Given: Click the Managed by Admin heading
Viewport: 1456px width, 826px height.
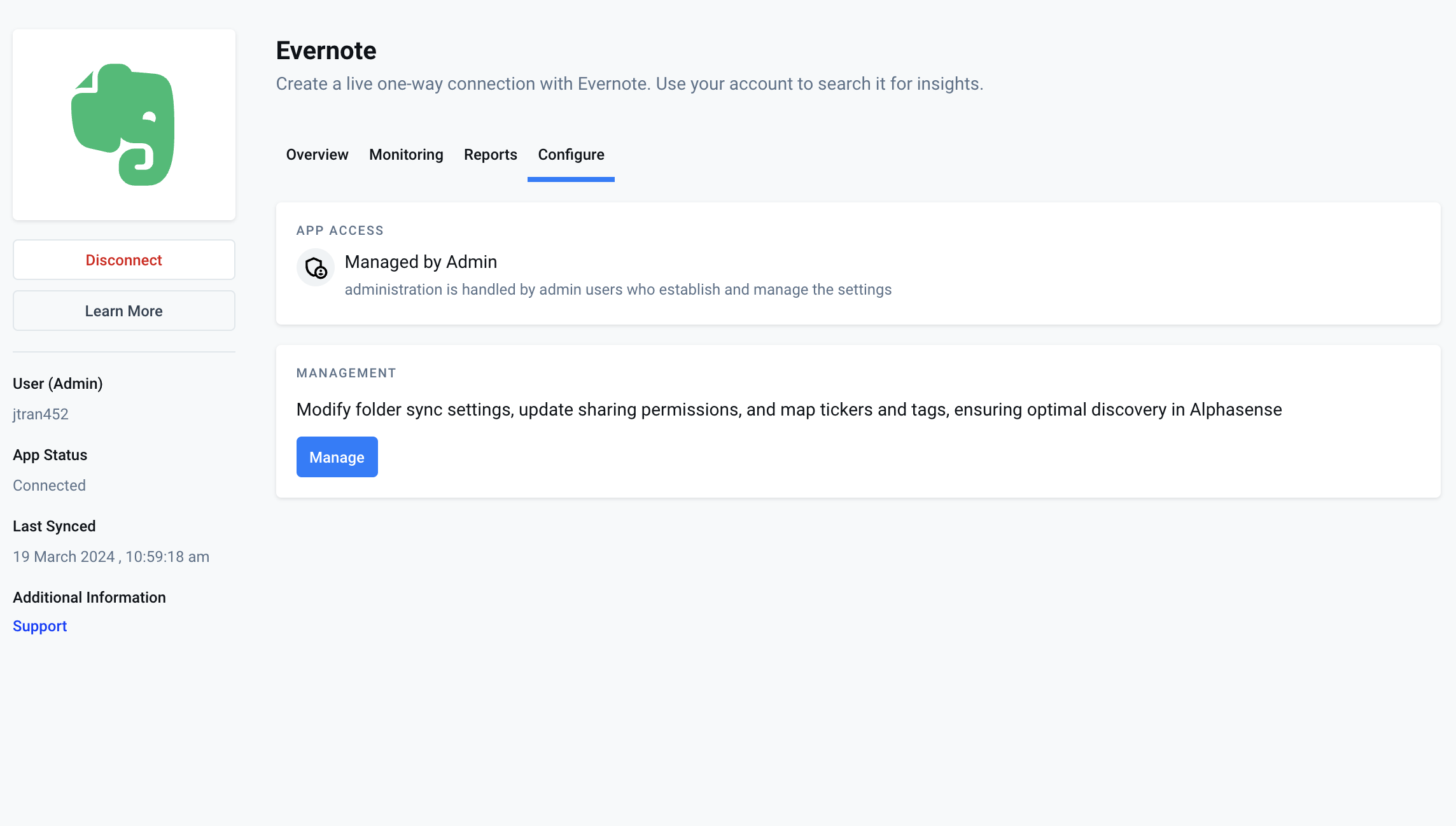Looking at the screenshot, I should (421, 262).
